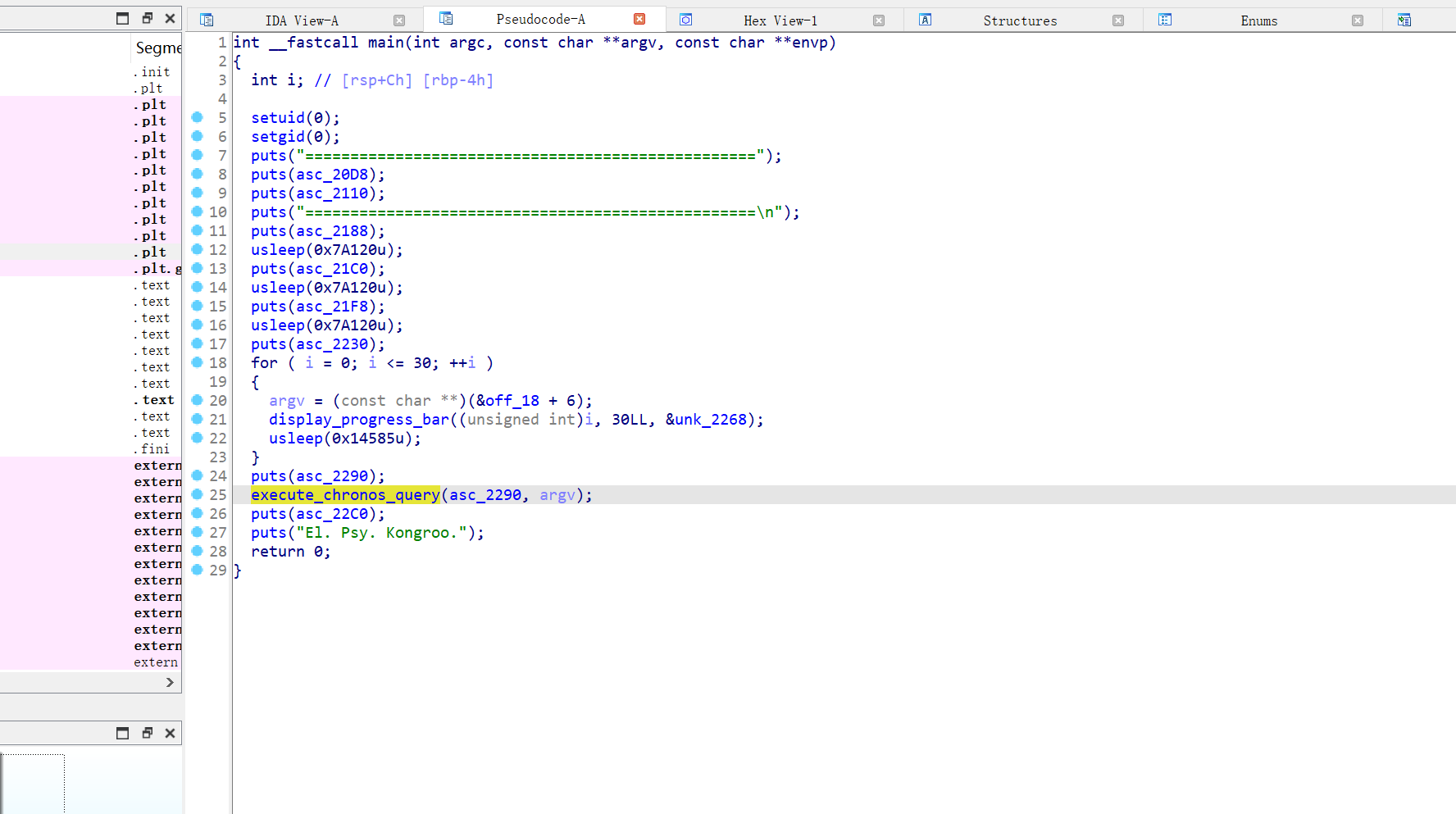Viewport: 1456px width, 814px height.
Task: Close the Structures tab
Action: 1118,20
